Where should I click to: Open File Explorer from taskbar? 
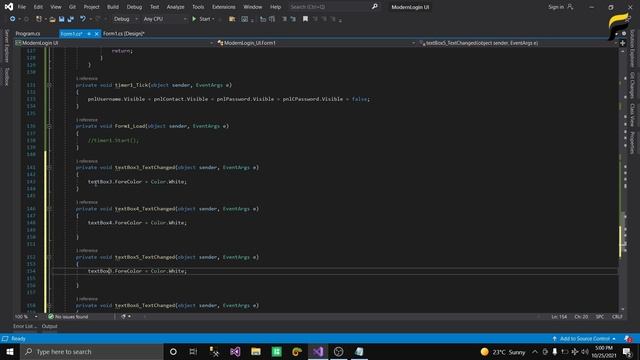click(x=256, y=351)
